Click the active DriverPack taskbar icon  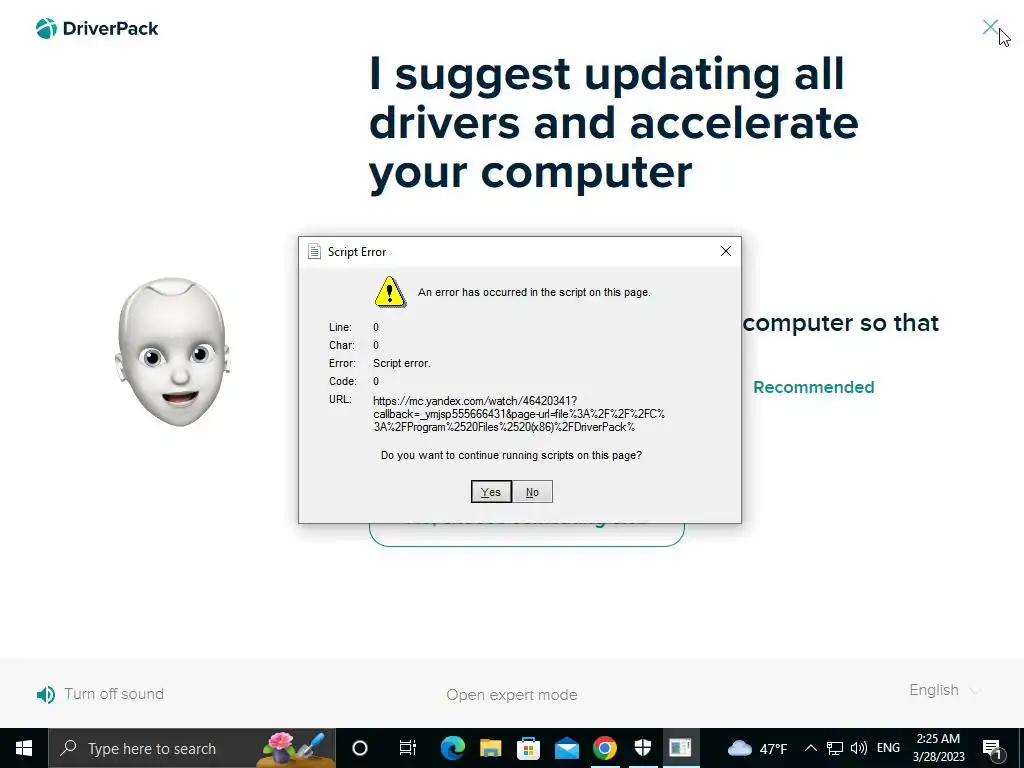tap(680, 748)
